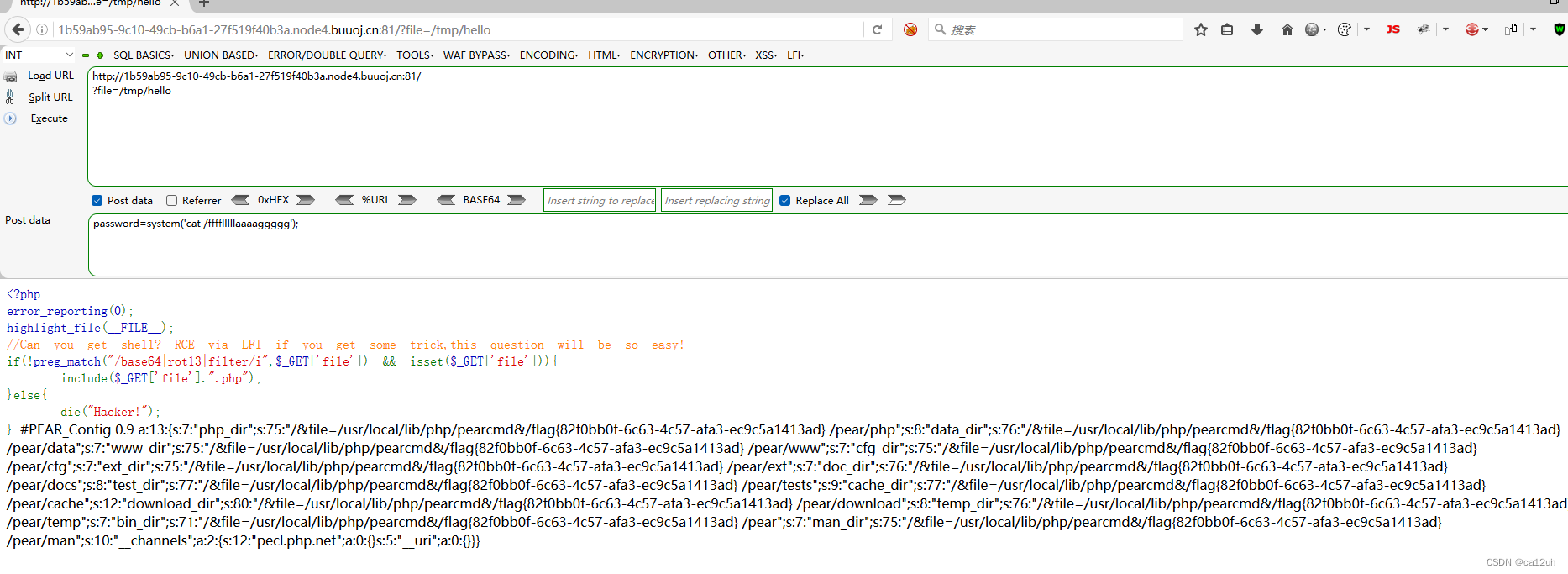Screen dimensions: 1568x574
Task: Open dropdown arrow next to cookie icon
Action: 1367,29
